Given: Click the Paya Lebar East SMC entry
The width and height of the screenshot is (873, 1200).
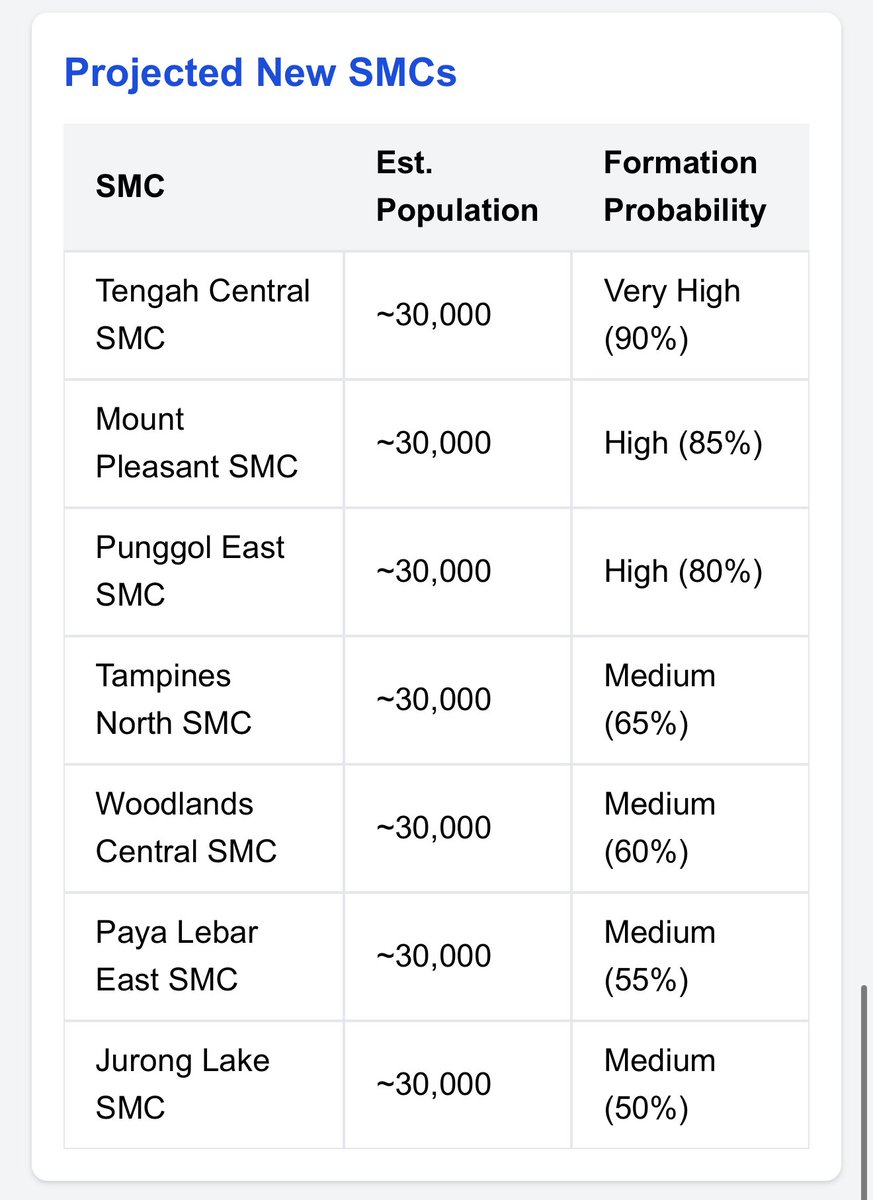Looking at the screenshot, I should click(x=177, y=955).
